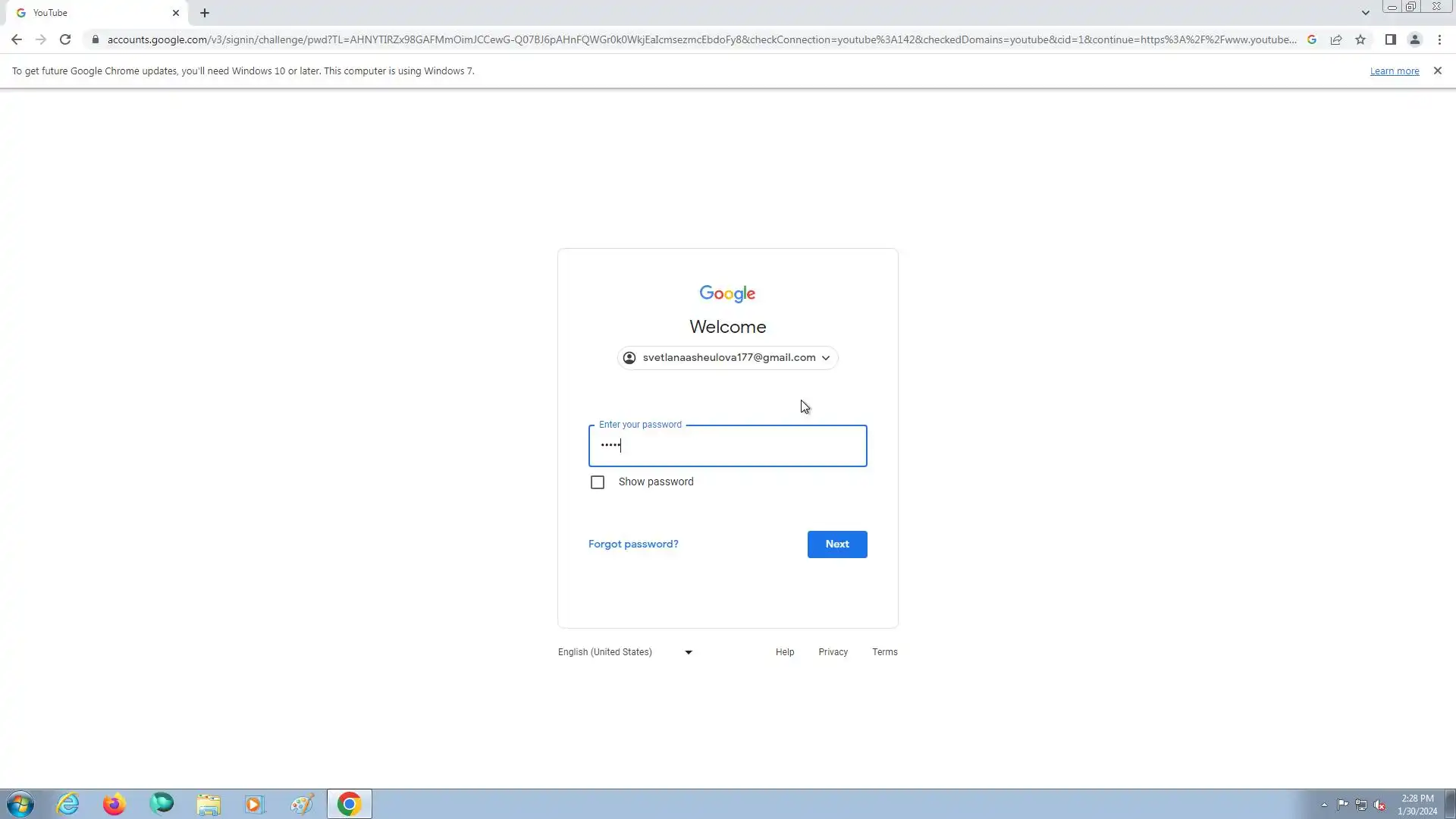
Task: Open the Chrome profile avatar icon
Action: [1414, 39]
